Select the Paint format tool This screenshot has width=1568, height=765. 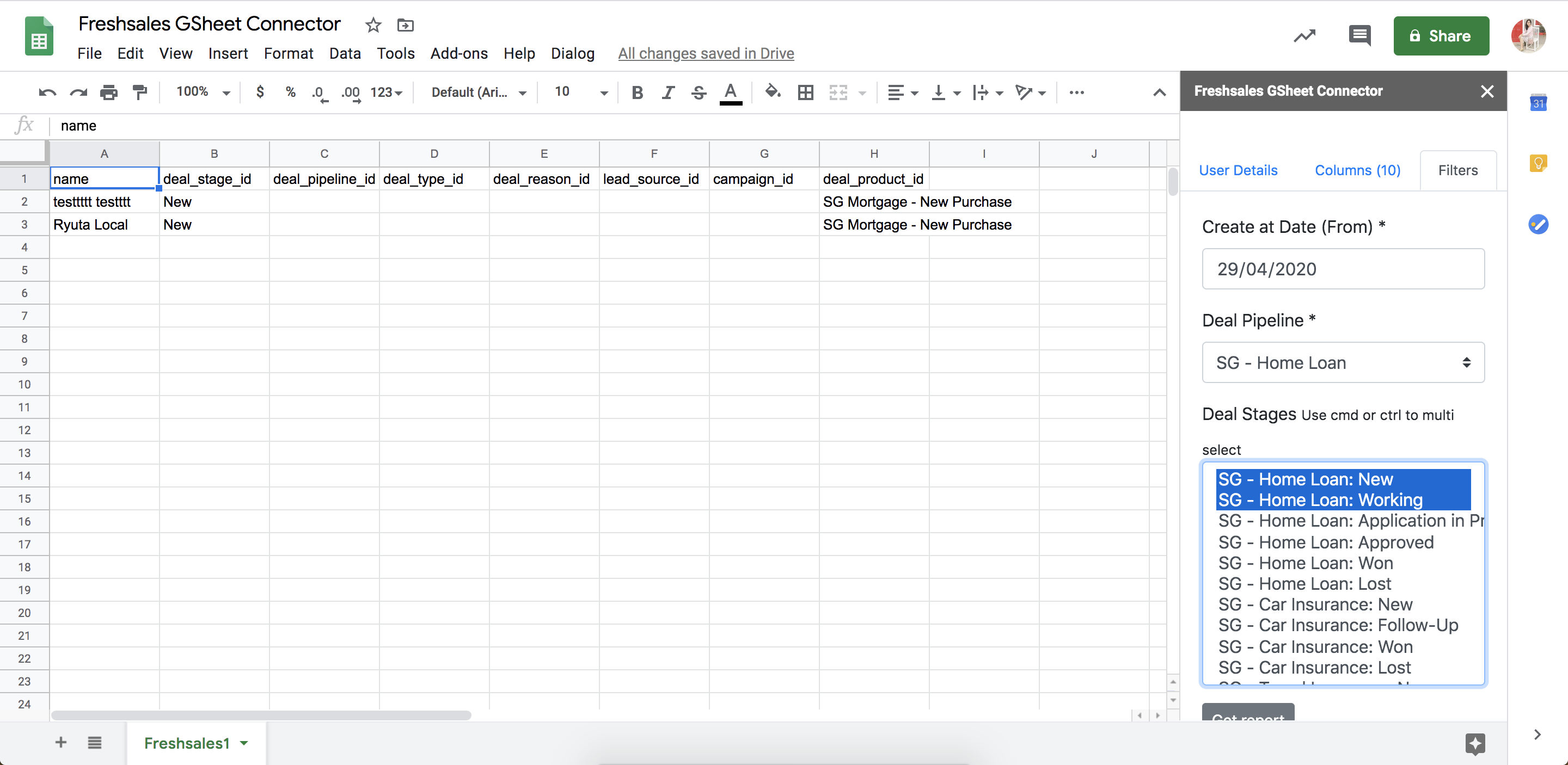[140, 92]
